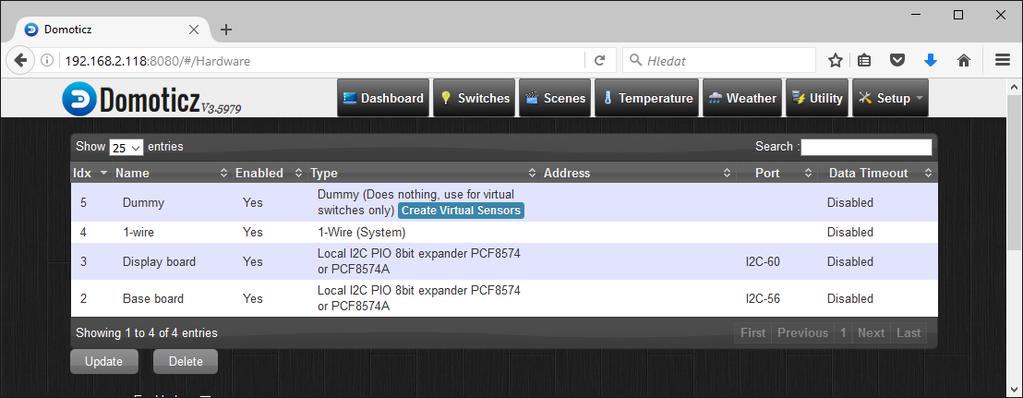Bookmark this page with star icon
This screenshot has width=1023, height=398.
835,61
